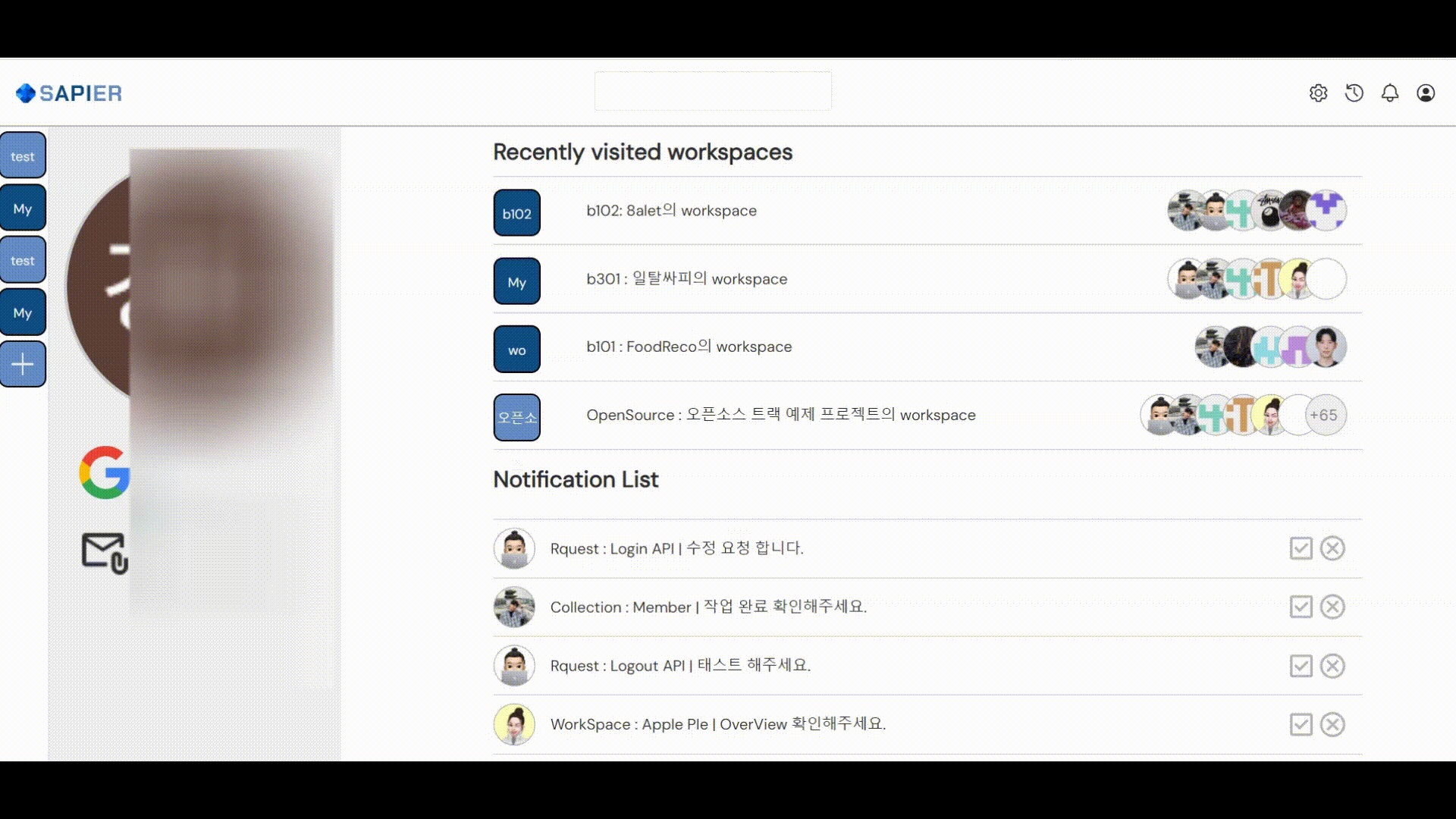Screen dimensions: 1456x819
Task: Open b102 8alet workspace
Action: pyautogui.click(x=671, y=211)
